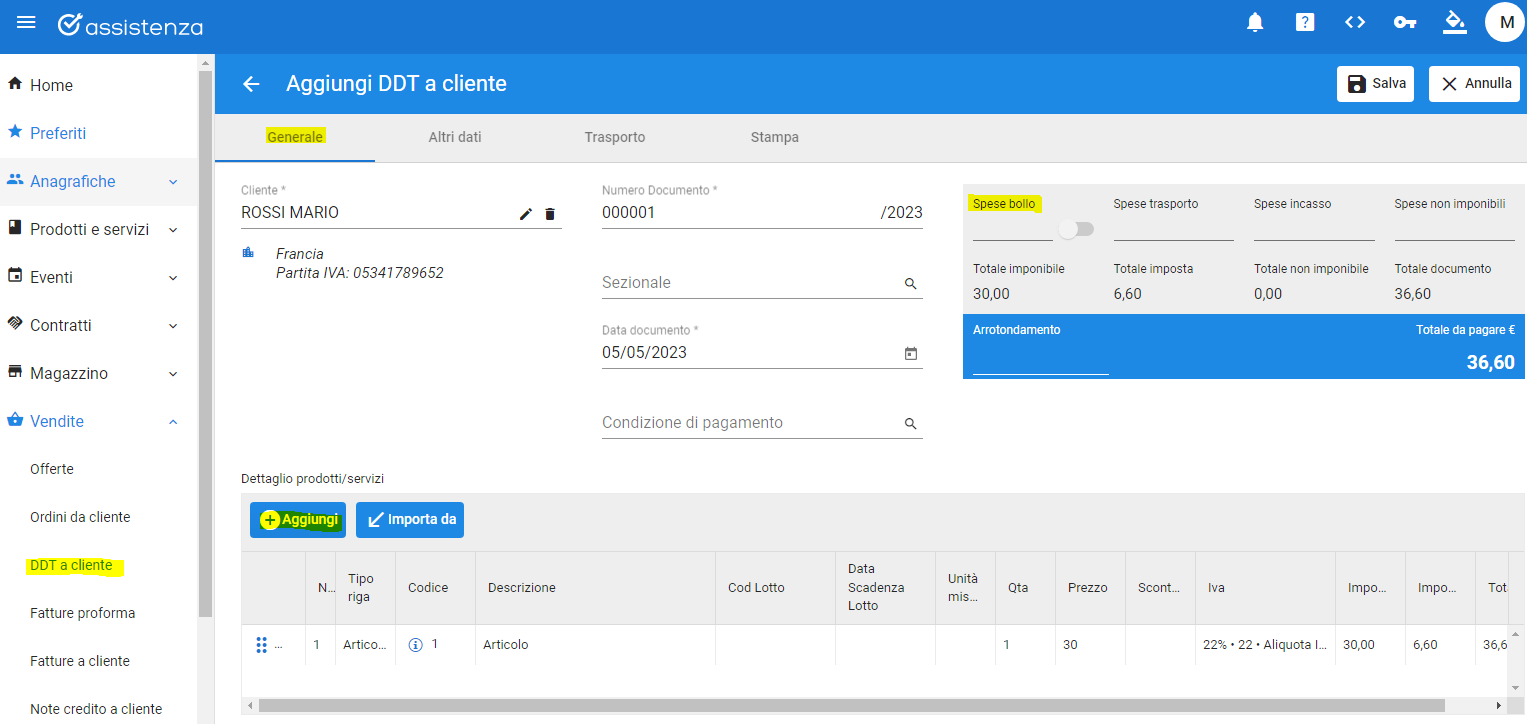This screenshot has width=1527, height=724.
Task: Click the Spese non imponibili field
Action: [x=1454, y=229]
